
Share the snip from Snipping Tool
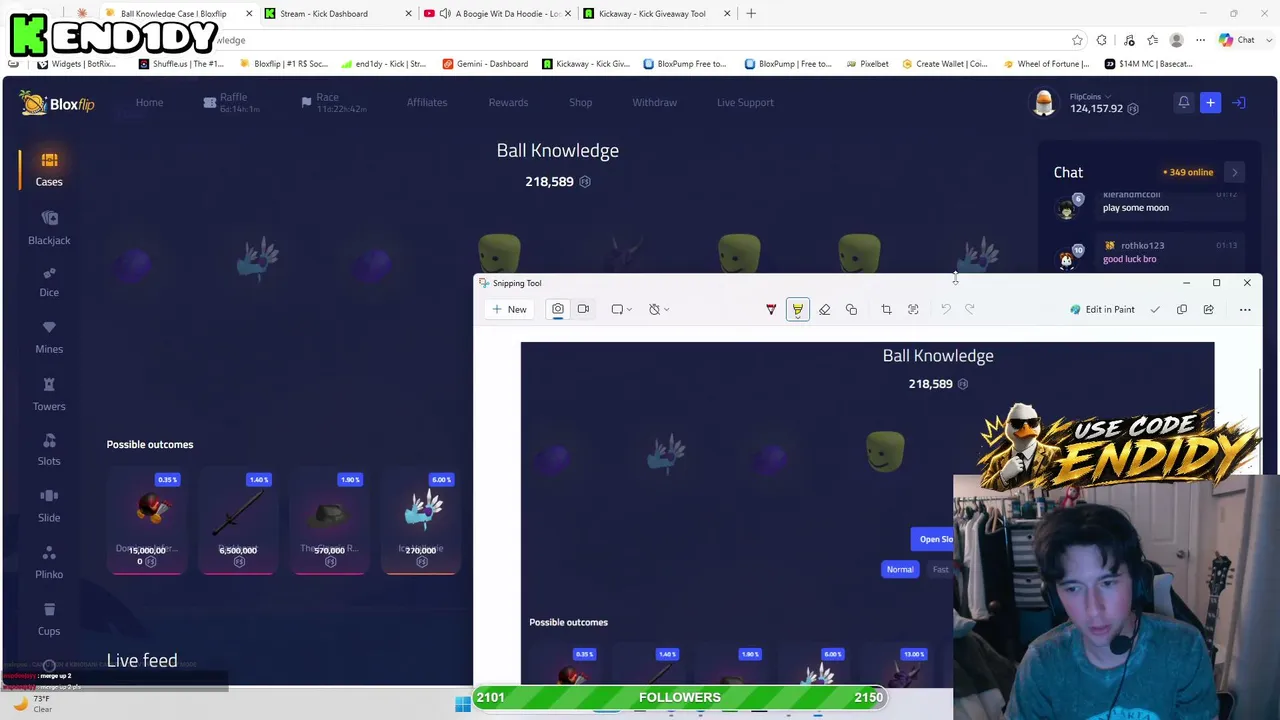point(1208,310)
